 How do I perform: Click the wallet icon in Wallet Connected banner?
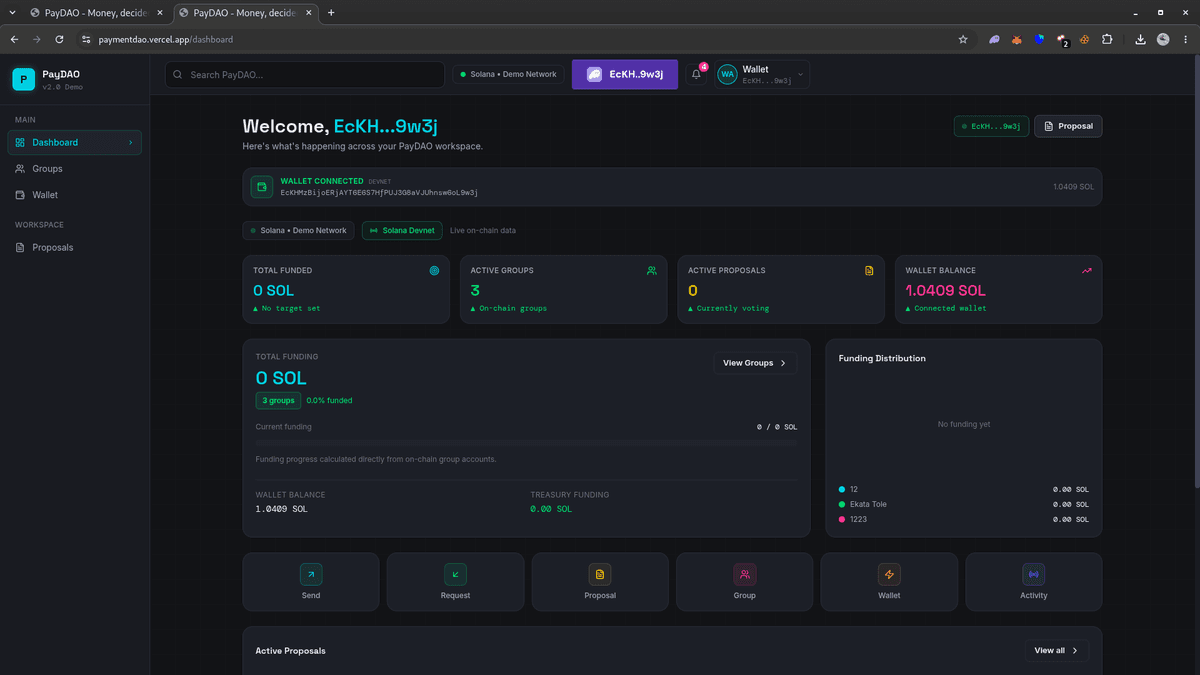pyautogui.click(x=262, y=187)
